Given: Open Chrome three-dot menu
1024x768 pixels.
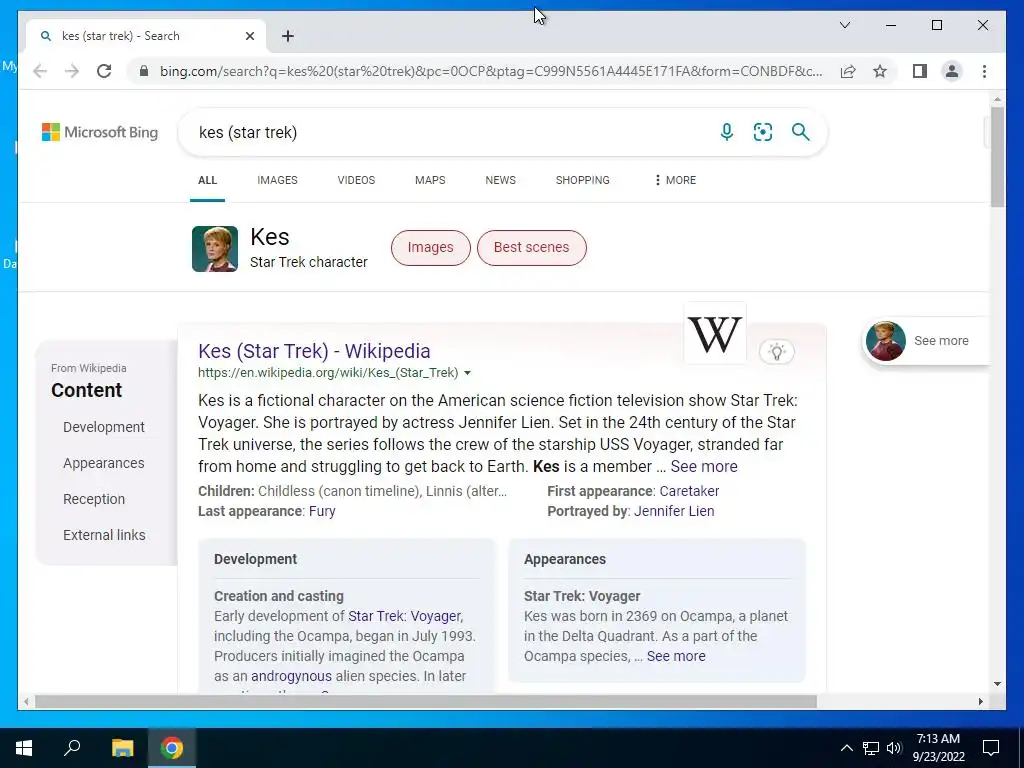Looking at the screenshot, I should point(984,71).
